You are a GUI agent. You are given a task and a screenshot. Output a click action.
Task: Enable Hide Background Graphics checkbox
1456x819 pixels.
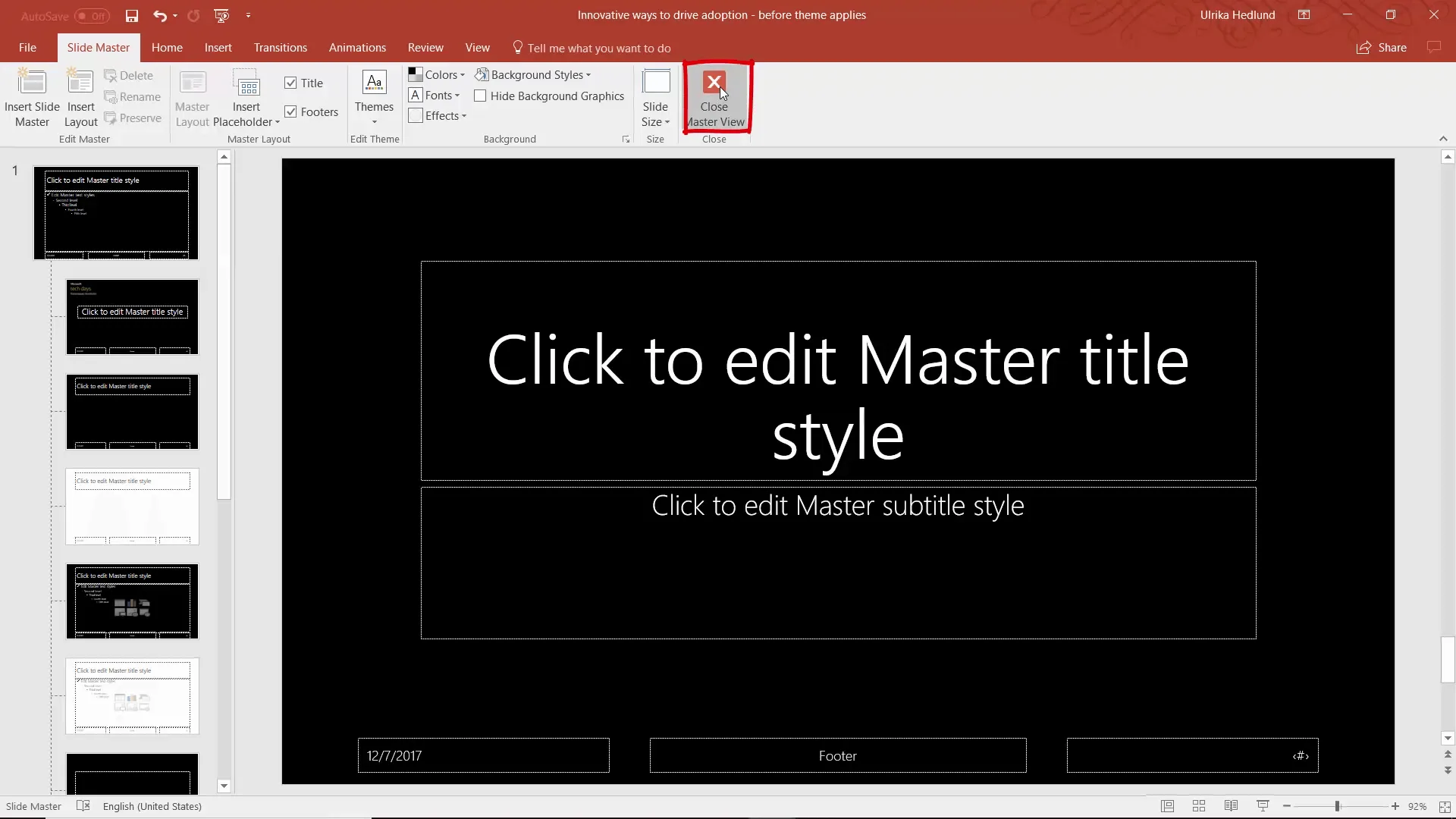(480, 96)
